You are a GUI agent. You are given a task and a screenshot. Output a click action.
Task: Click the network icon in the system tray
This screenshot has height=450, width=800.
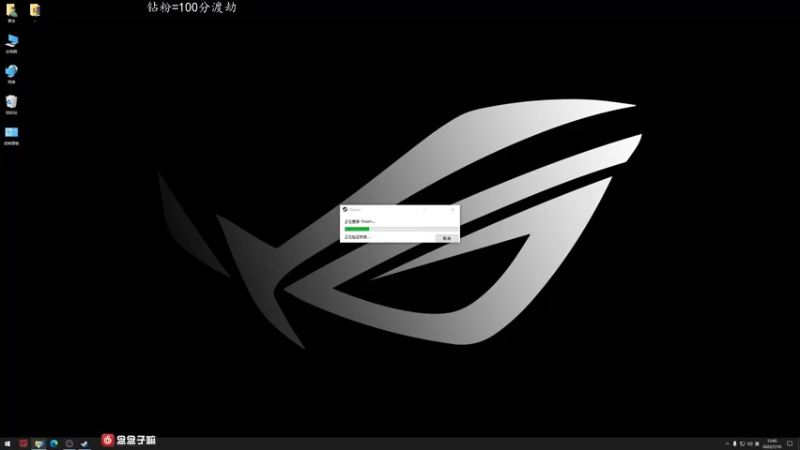742,444
